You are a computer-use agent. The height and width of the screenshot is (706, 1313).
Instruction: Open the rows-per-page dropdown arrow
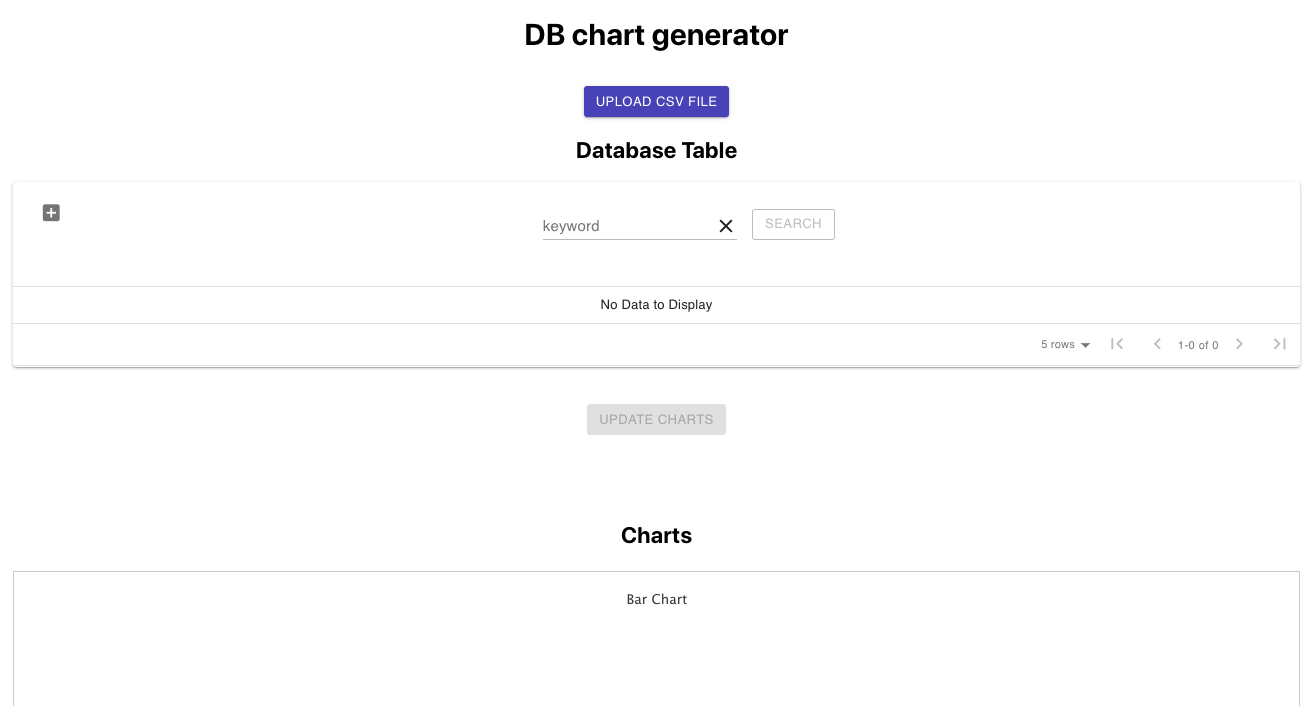tap(1085, 345)
